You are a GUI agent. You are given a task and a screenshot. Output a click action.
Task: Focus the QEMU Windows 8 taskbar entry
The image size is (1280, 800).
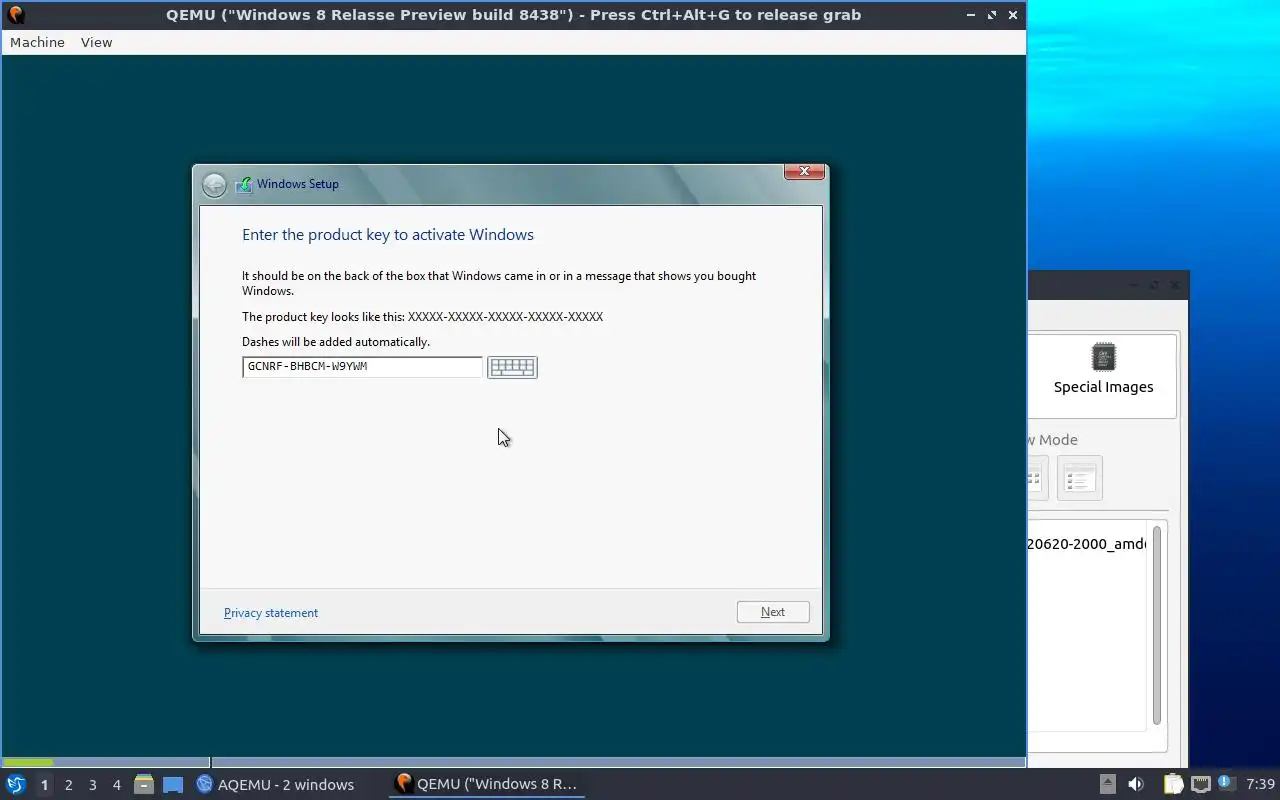pyautogui.click(x=487, y=785)
